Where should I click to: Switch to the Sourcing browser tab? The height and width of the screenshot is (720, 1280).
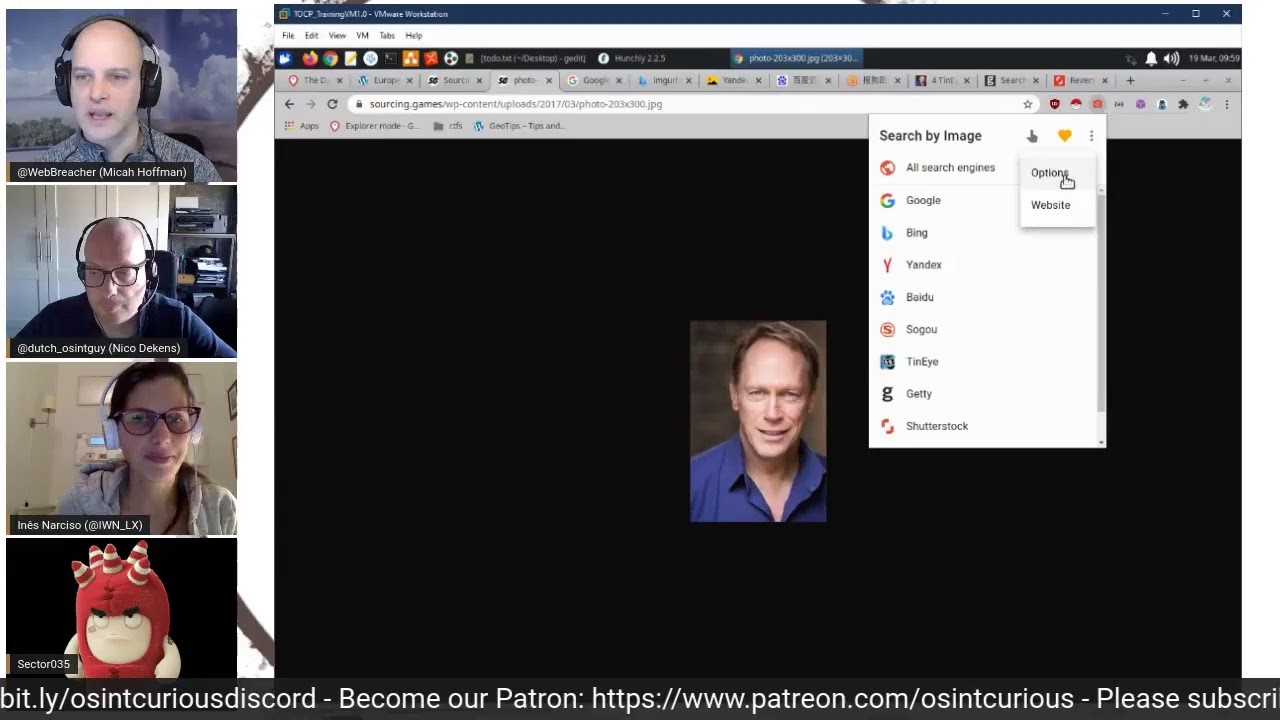coord(455,80)
